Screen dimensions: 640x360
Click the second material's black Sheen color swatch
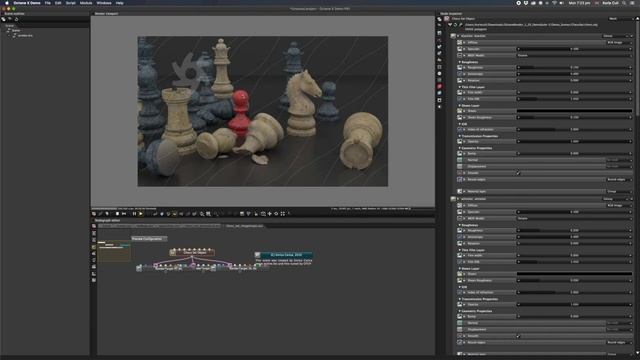coord(574,274)
